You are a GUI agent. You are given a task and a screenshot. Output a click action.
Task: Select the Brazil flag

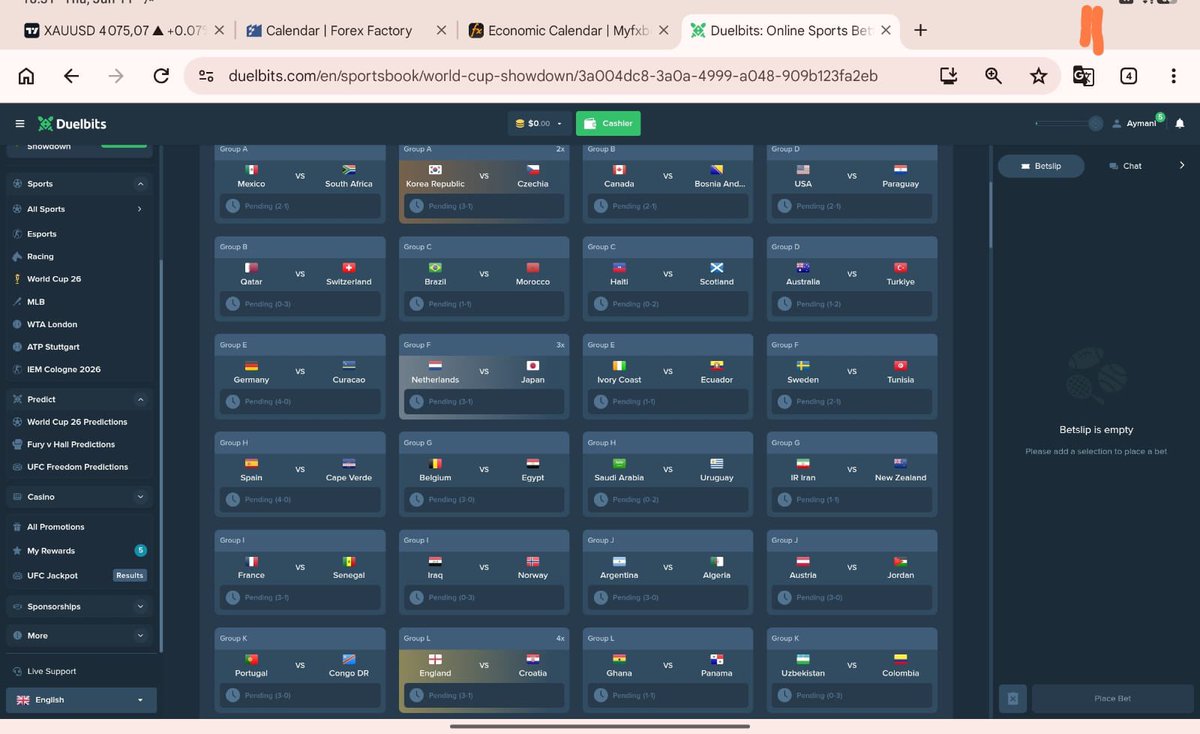435,268
